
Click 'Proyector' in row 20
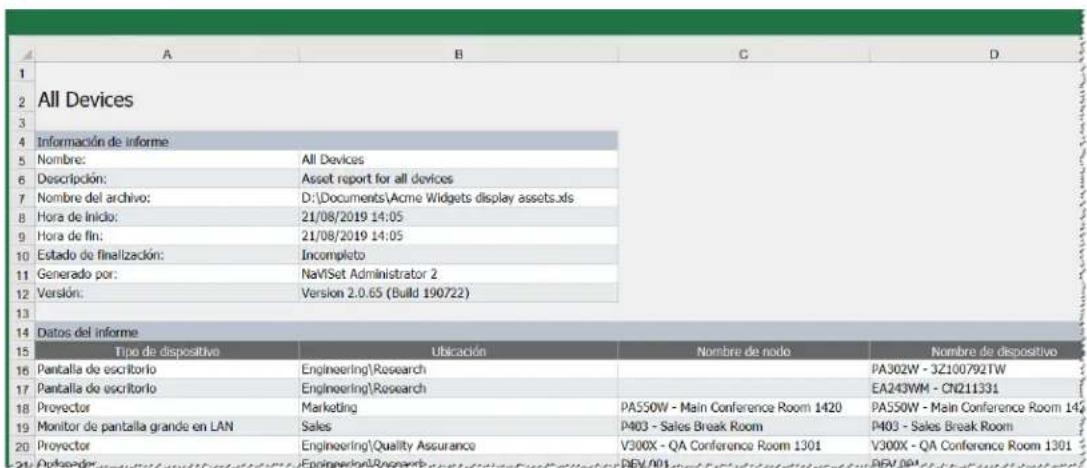[166, 446]
